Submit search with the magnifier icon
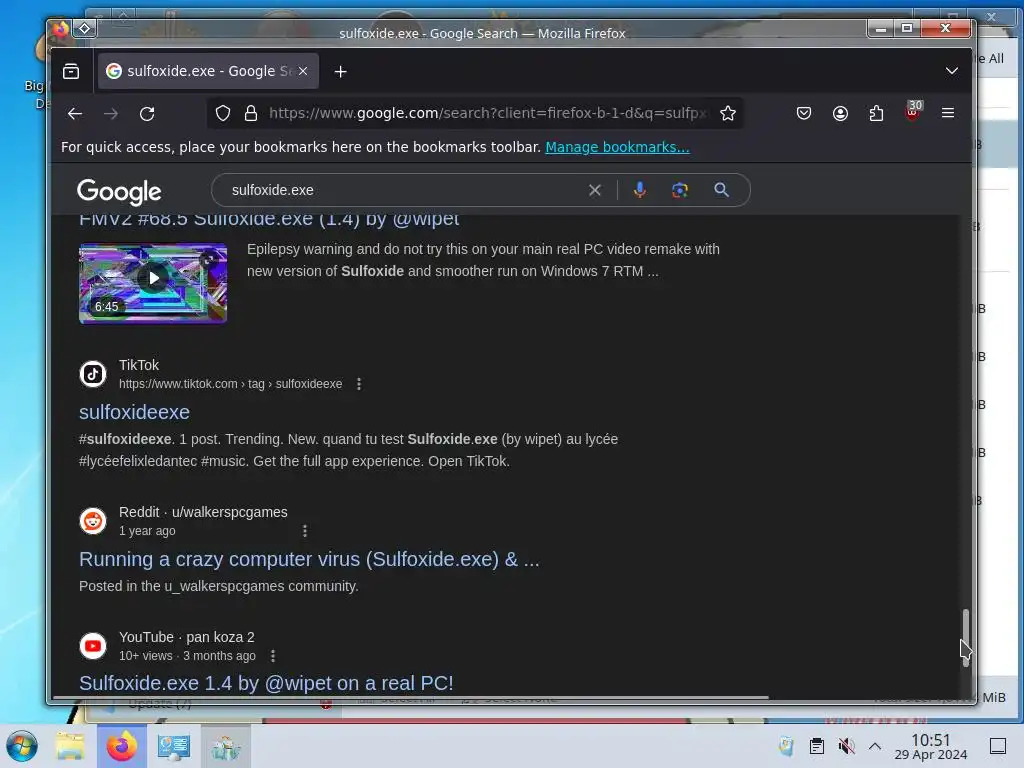The image size is (1024, 768). pyautogui.click(x=722, y=190)
